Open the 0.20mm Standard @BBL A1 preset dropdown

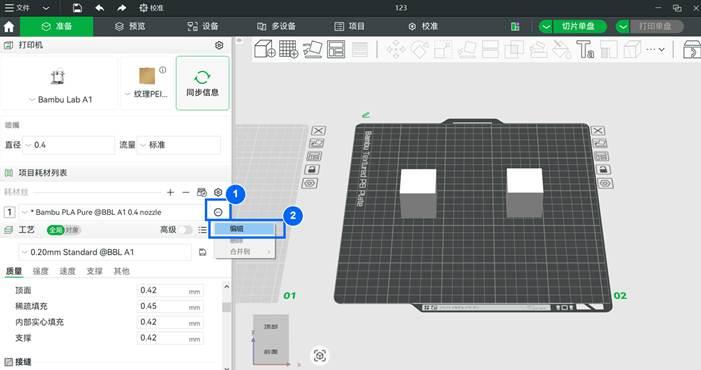click(105, 252)
